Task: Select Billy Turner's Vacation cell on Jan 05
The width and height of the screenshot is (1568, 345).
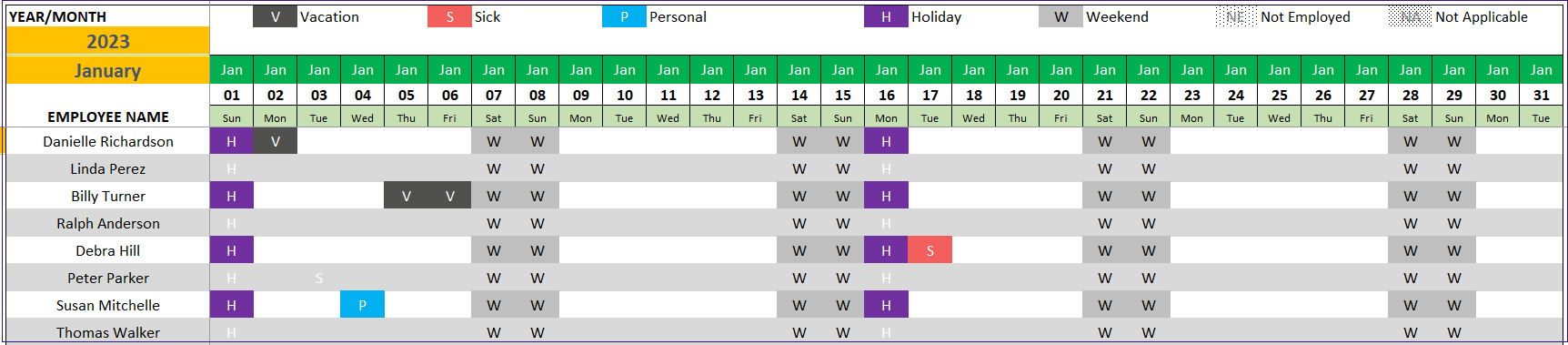Action: tap(406, 196)
